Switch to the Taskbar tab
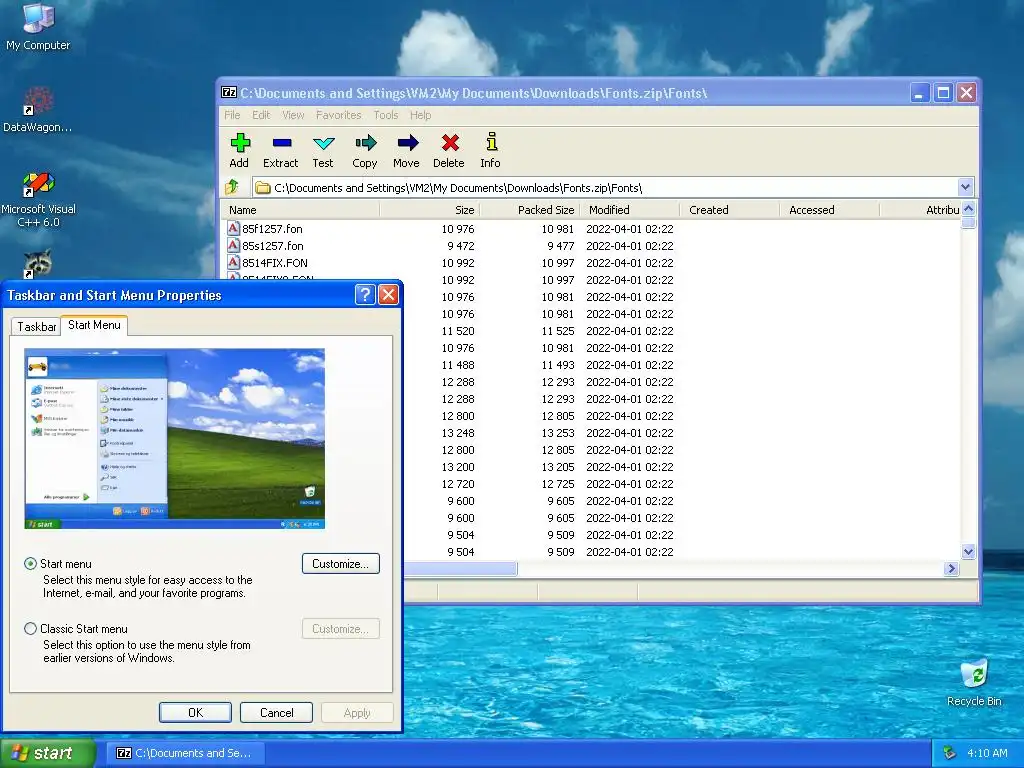This screenshot has width=1024, height=768. click(x=37, y=327)
